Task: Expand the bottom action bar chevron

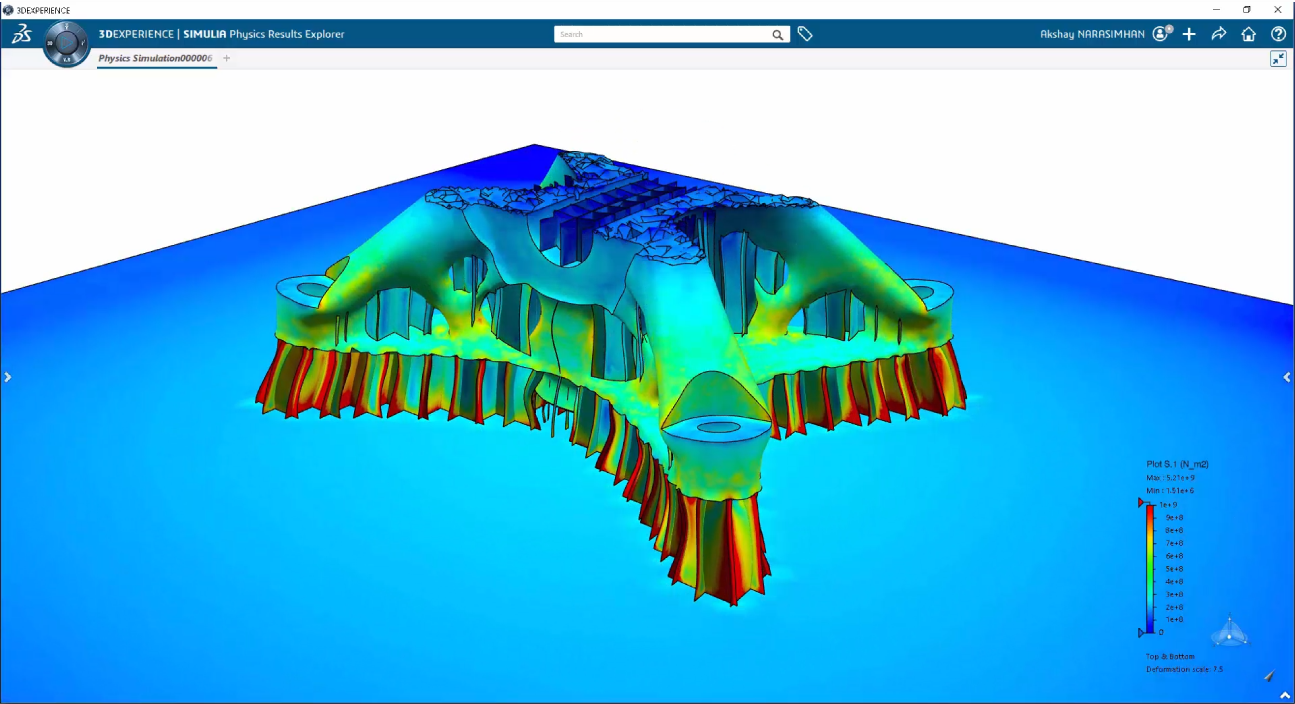Action: tap(1284, 695)
